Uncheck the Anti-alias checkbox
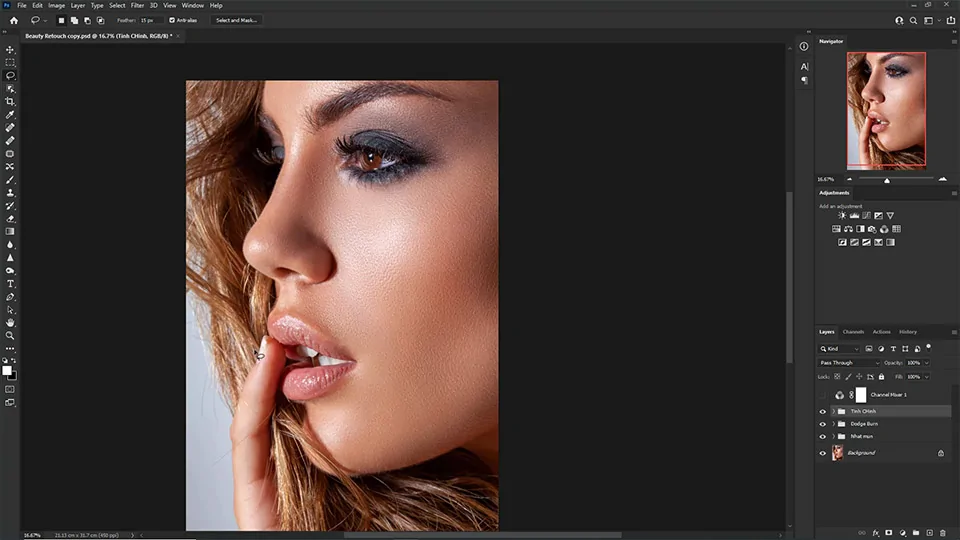This screenshot has height=540, width=960. tap(171, 20)
